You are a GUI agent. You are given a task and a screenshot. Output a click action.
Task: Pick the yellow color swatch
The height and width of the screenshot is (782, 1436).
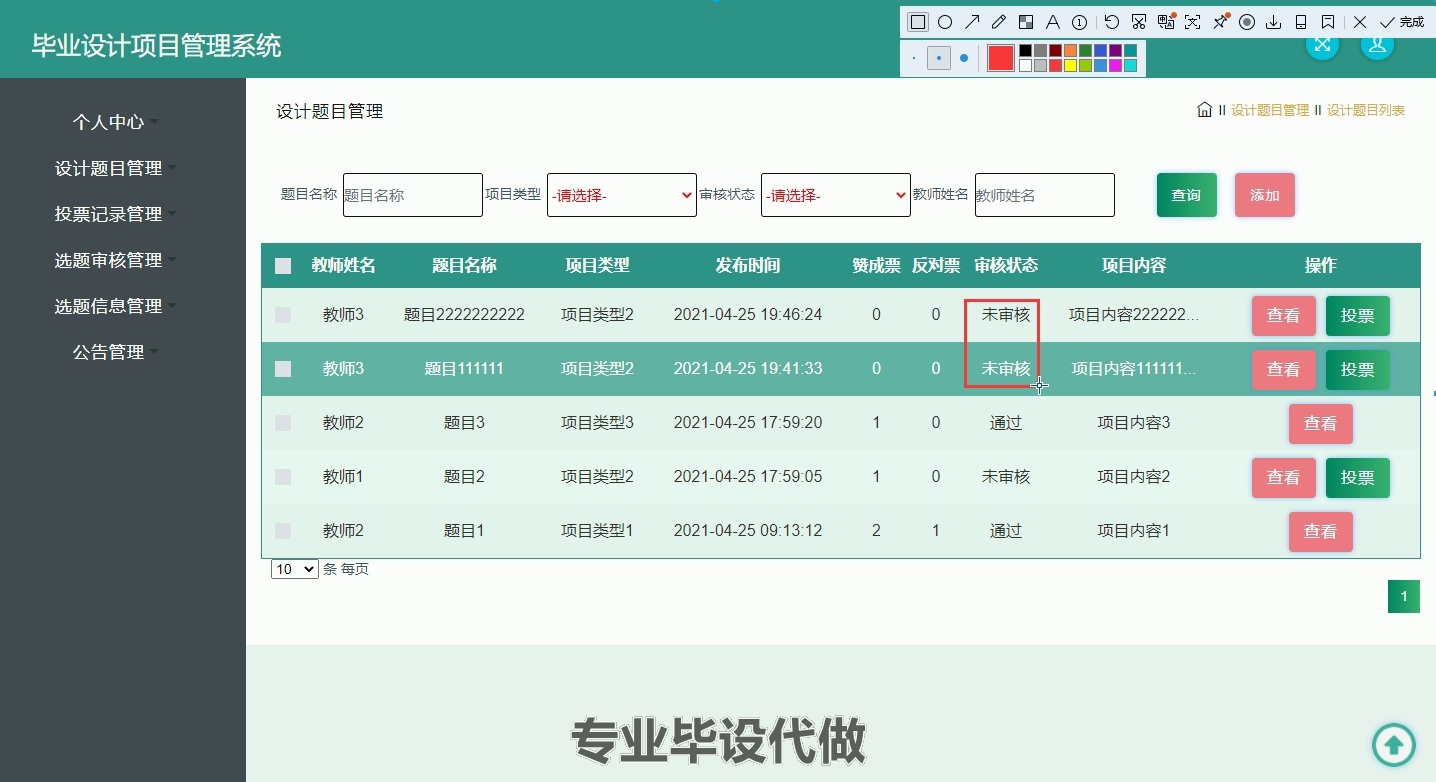(1070, 66)
